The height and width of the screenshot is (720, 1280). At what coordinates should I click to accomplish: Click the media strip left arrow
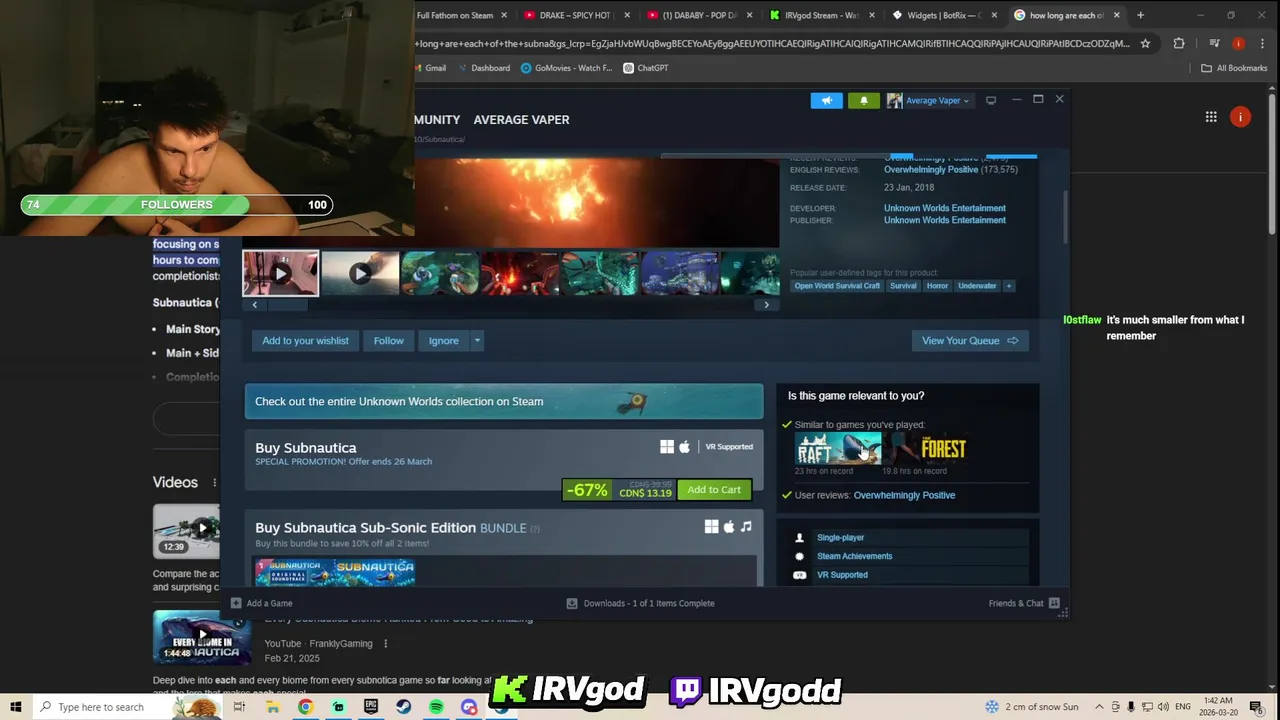pos(254,305)
